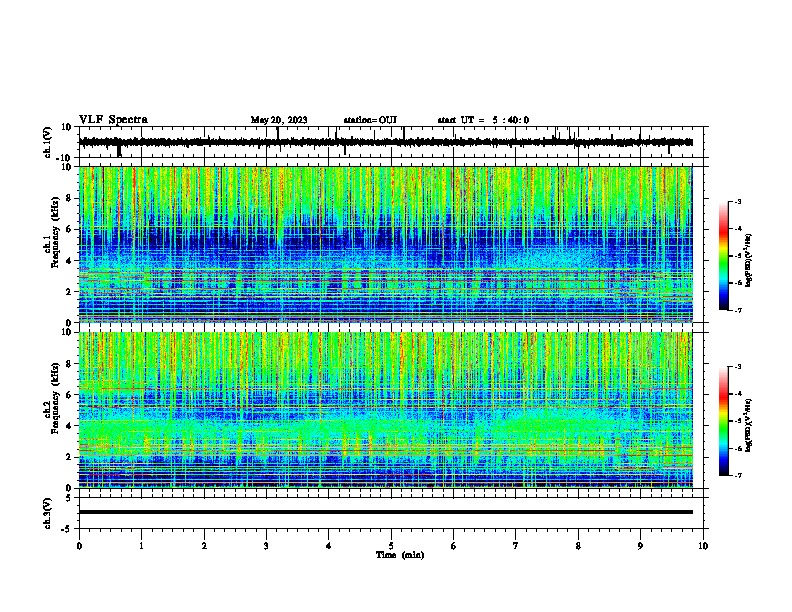This screenshot has width=792, height=612.
Task: Click the "9" tick on the time axis
Action: click(x=640, y=546)
